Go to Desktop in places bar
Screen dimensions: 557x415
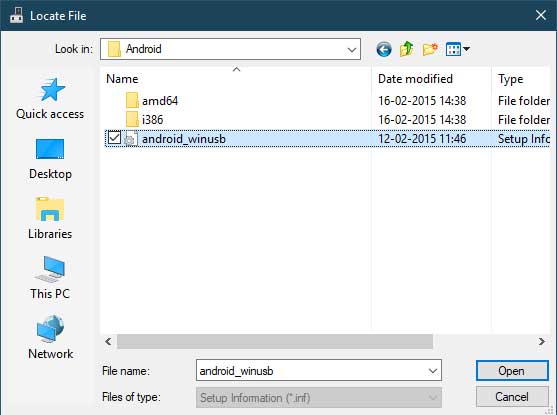click(50, 159)
